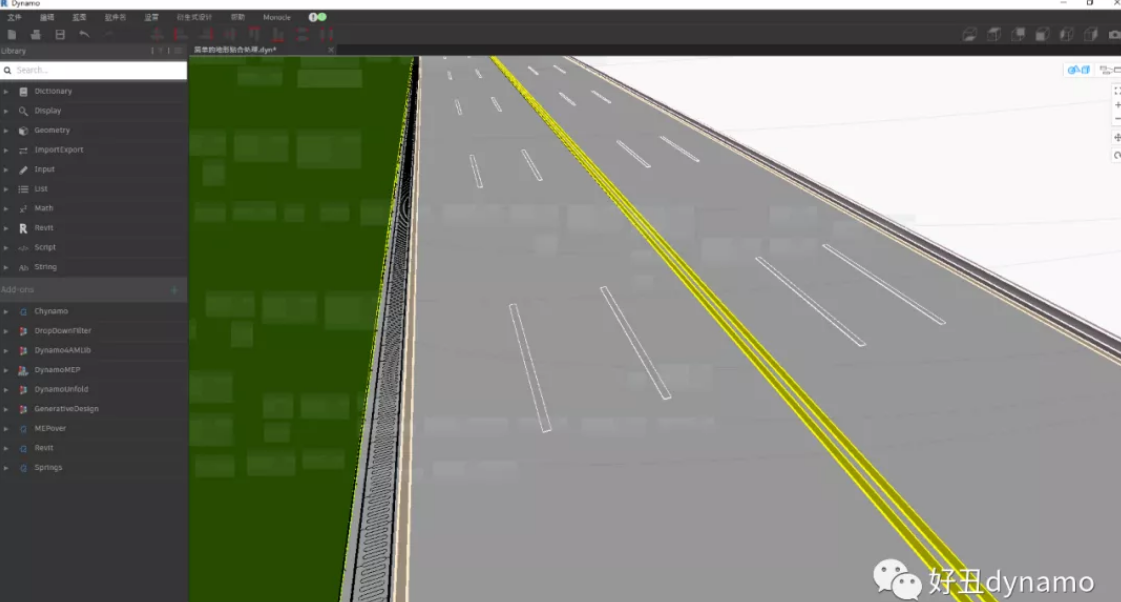Select the Dynamo4AMLib add-on label
The width and height of the screenshot is (1121, 602).
(x=62, y=350)
